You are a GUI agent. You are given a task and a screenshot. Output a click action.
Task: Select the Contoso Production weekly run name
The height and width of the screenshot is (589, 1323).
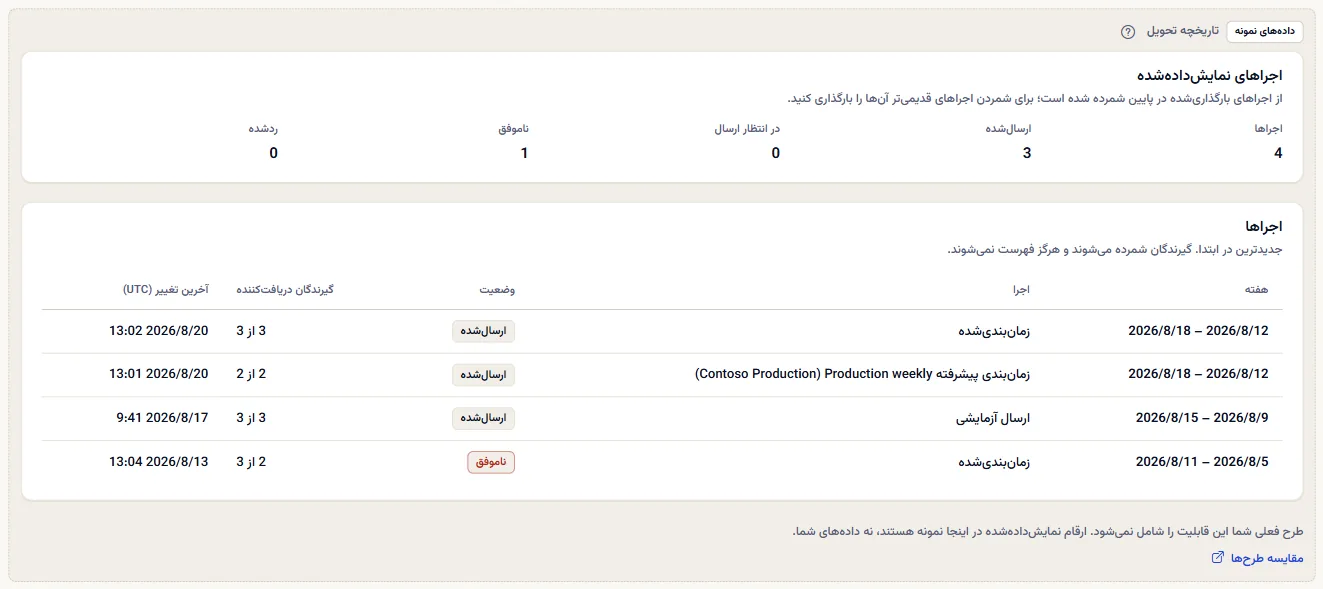pyautogui.click(x=863, y=374)
